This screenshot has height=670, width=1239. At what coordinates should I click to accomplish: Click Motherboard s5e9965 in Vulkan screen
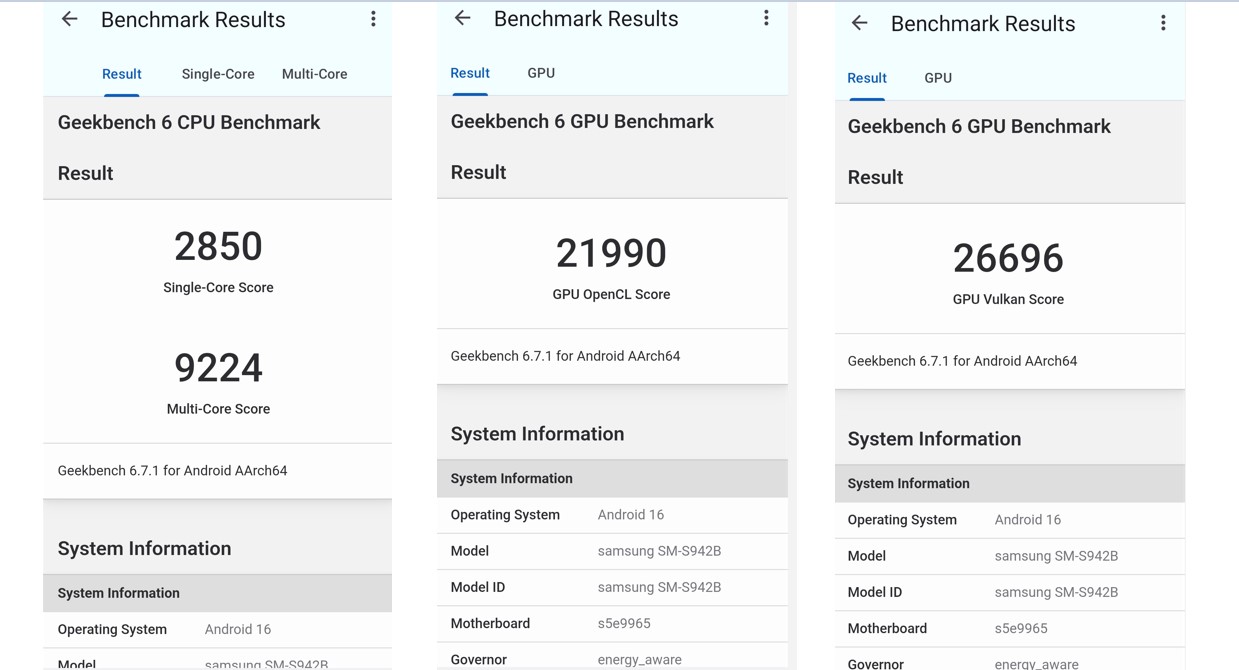1010,628
